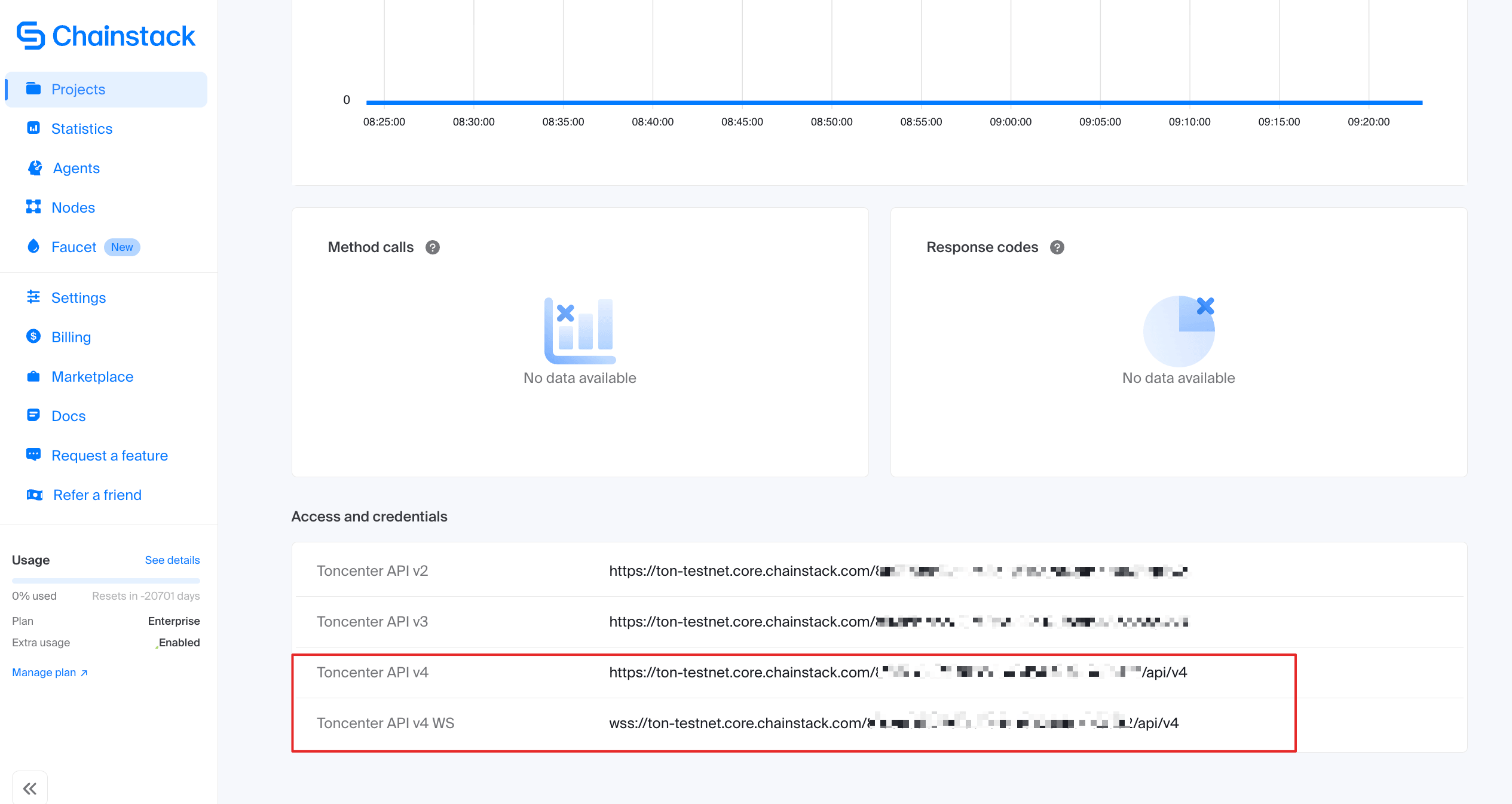Click the 09:20:00 chart time label
The height and width of the screenshot is (804, 1512).
click(1369, 122)
